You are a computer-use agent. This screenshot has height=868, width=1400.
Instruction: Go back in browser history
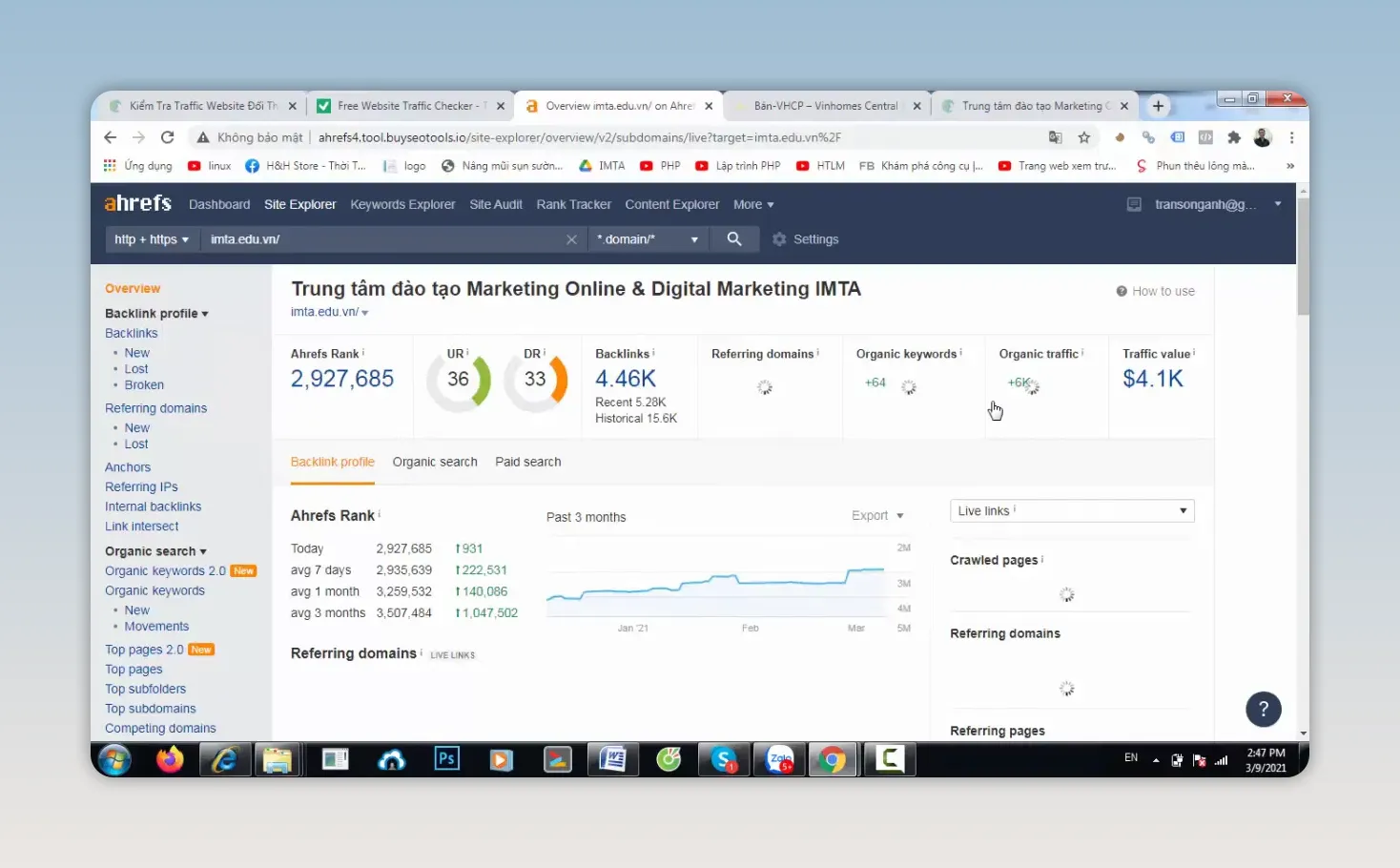[110, 137]
